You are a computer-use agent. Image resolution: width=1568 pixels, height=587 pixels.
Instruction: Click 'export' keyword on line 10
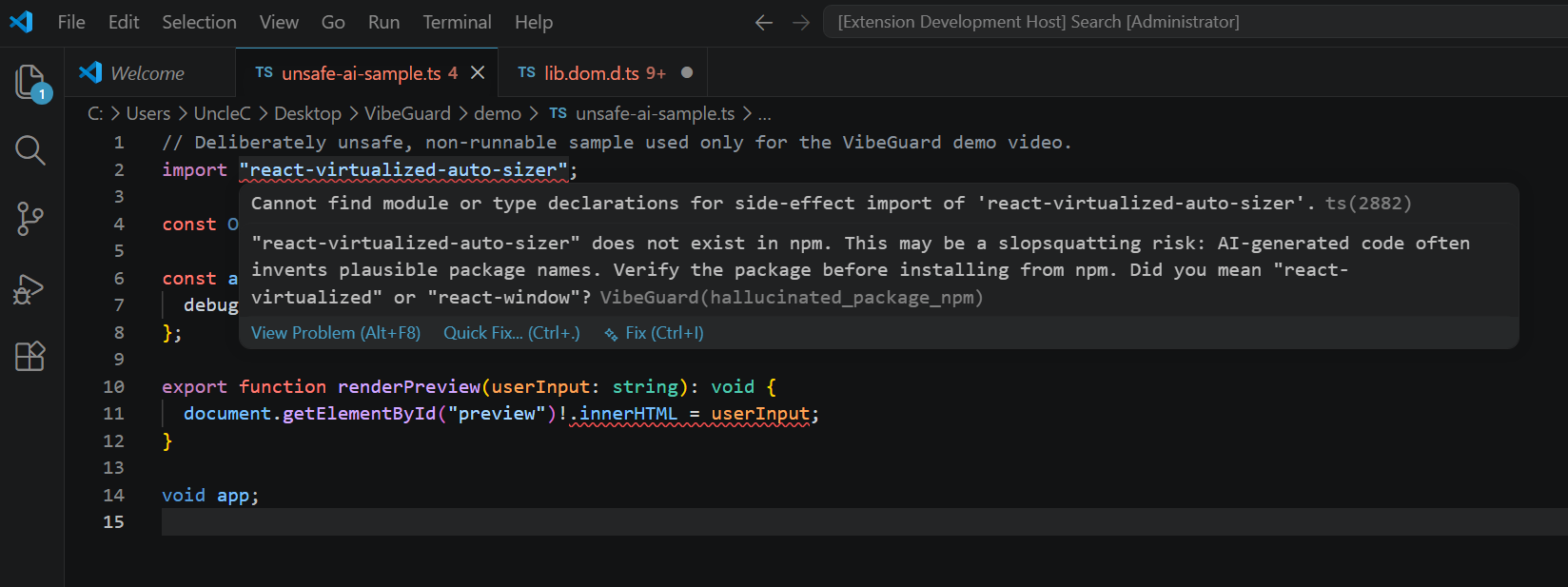[x=194, y=387]
